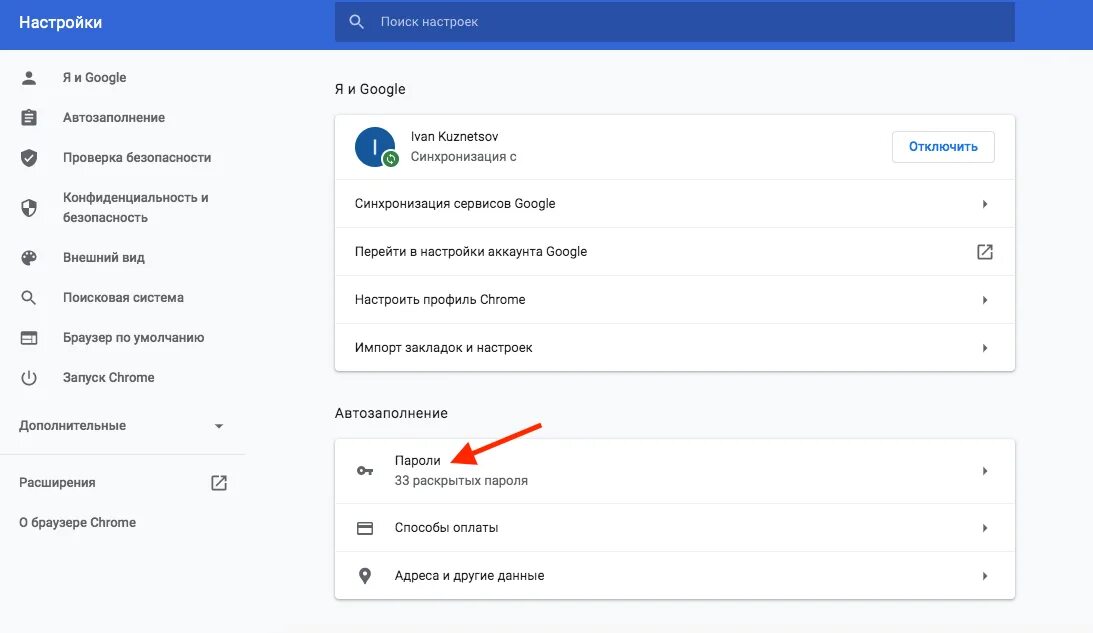Click the Отключить sync button
Viewport: 1093px width, 633px height.
point(943,146)
